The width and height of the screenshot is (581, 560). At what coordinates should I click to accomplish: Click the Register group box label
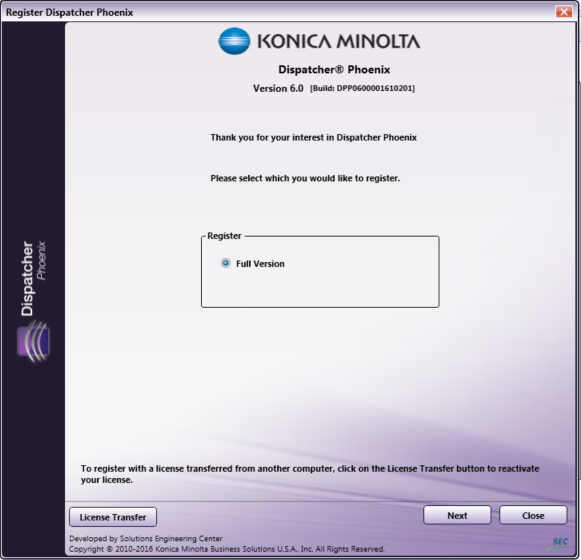224,236
